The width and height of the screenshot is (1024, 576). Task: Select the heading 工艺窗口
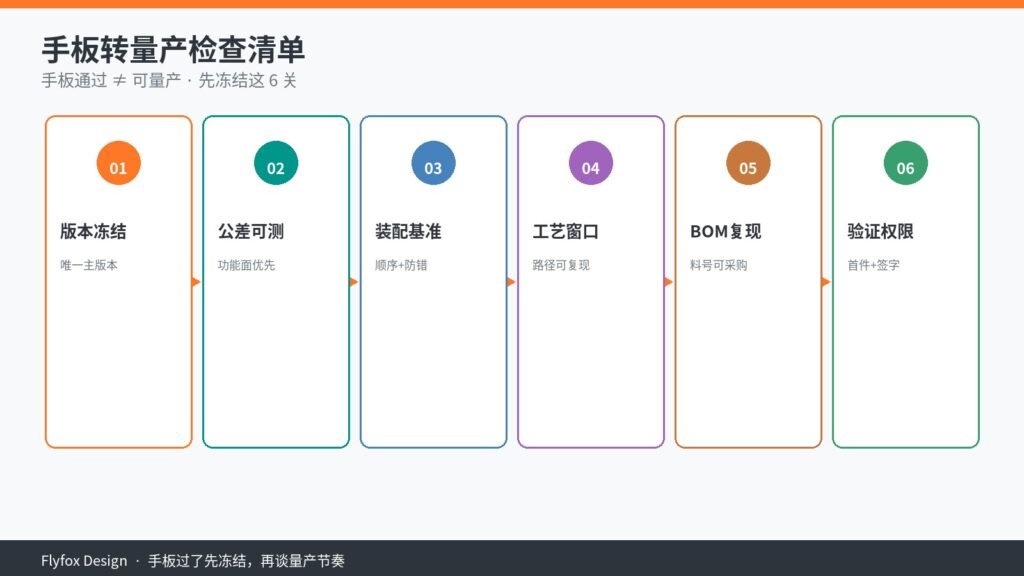pos(566,231)
